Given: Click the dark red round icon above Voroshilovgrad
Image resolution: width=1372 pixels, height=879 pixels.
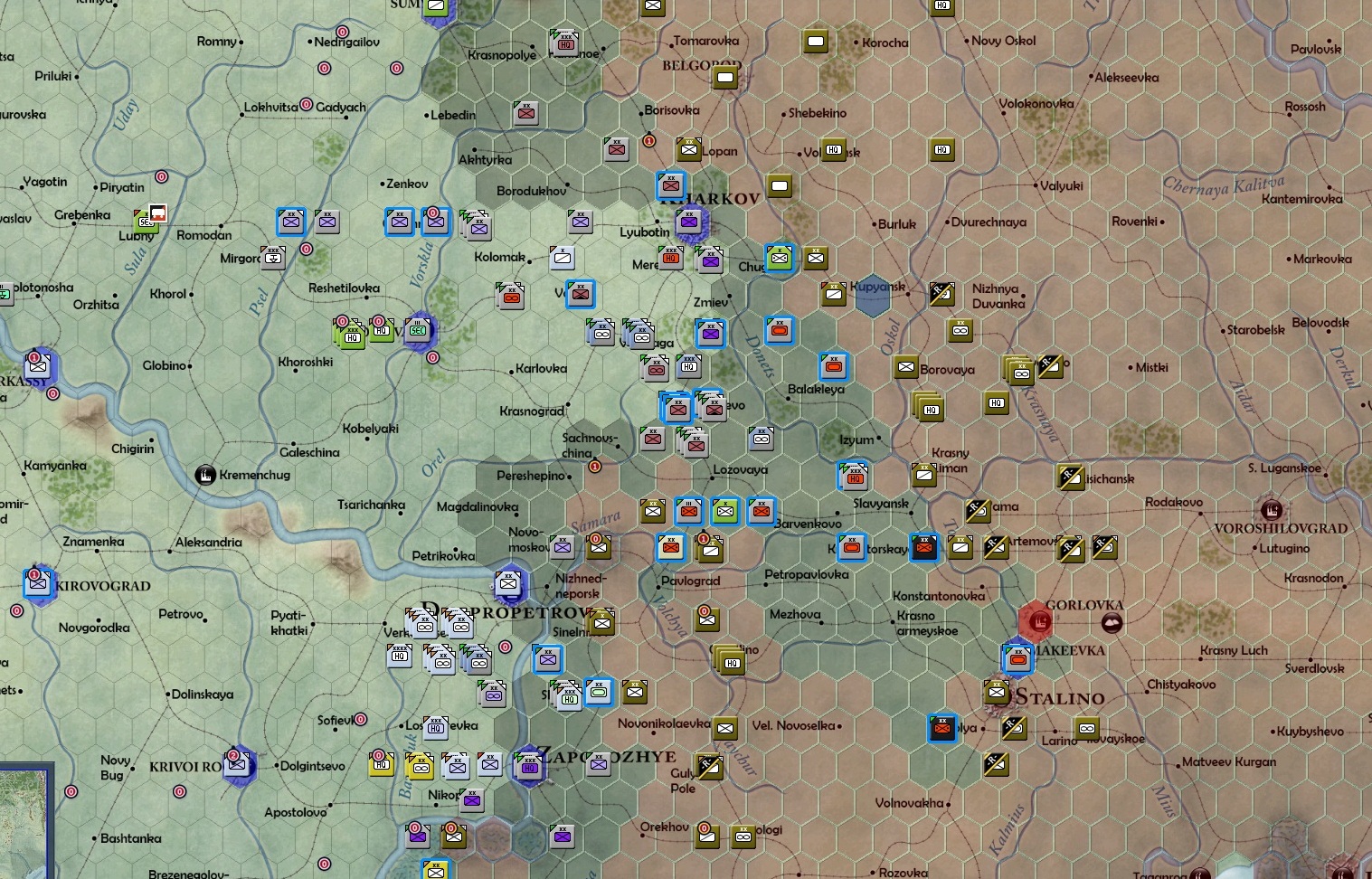Looking at the screenshot, I should [1271, 509].
